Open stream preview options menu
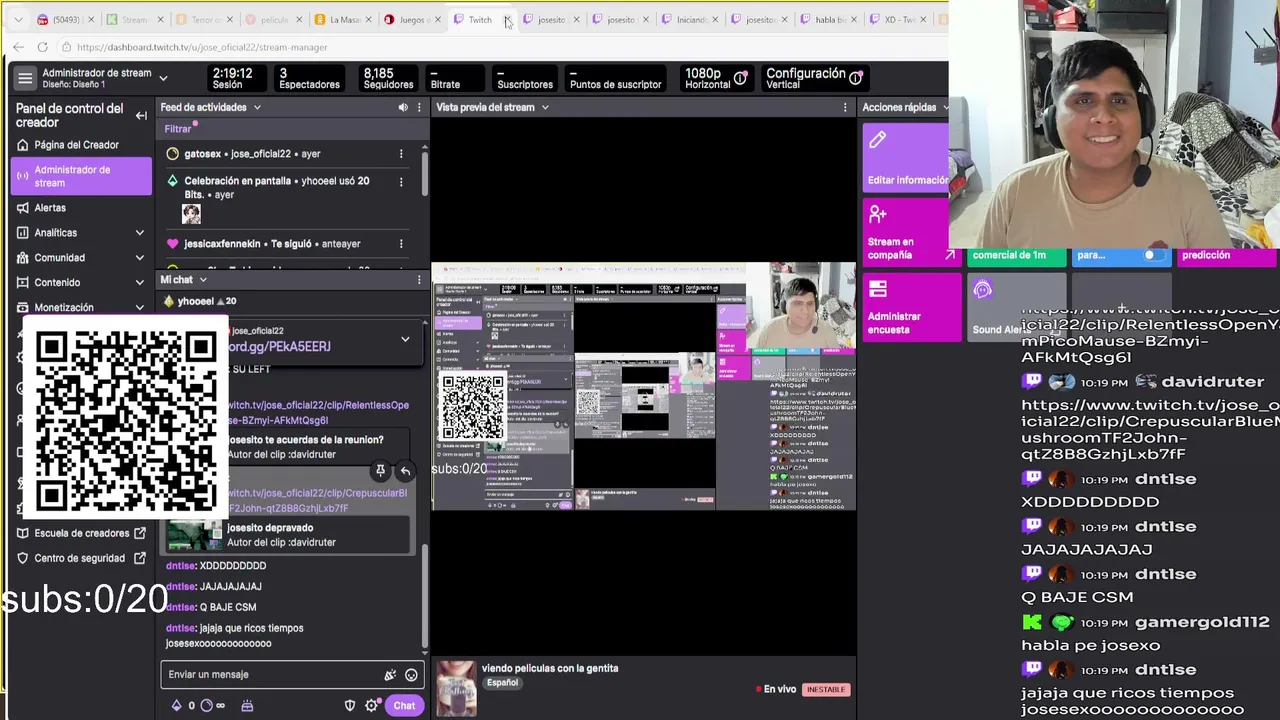Viewport: 1280px width, 720px height. [845, 107]
